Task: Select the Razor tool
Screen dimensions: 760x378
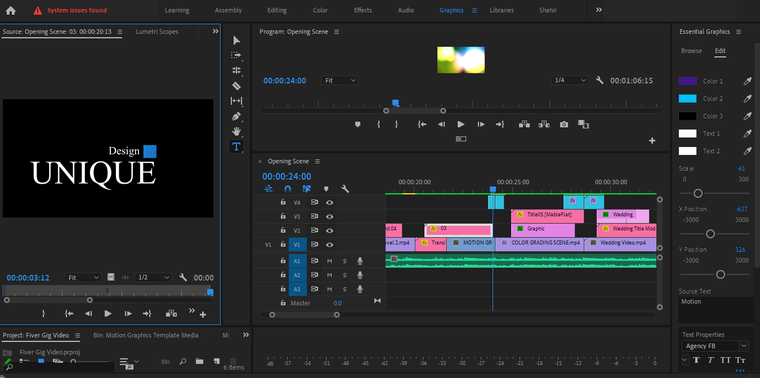Action: [236, 86]
